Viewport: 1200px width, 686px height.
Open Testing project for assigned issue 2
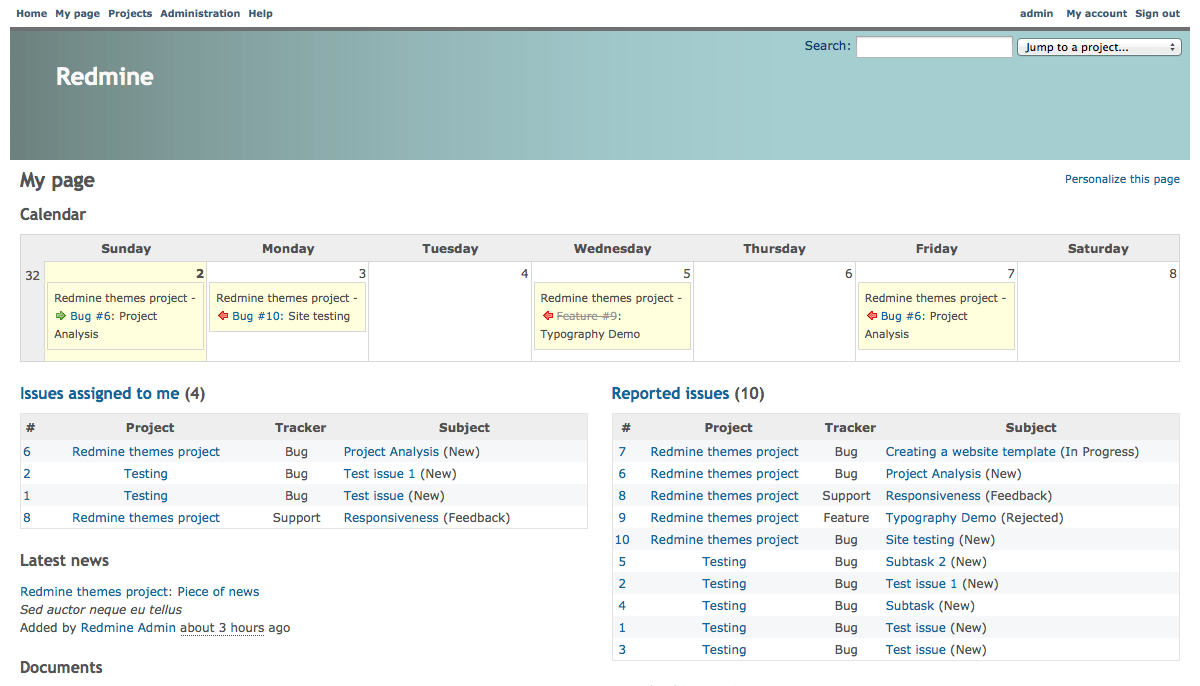coord(146,474)
